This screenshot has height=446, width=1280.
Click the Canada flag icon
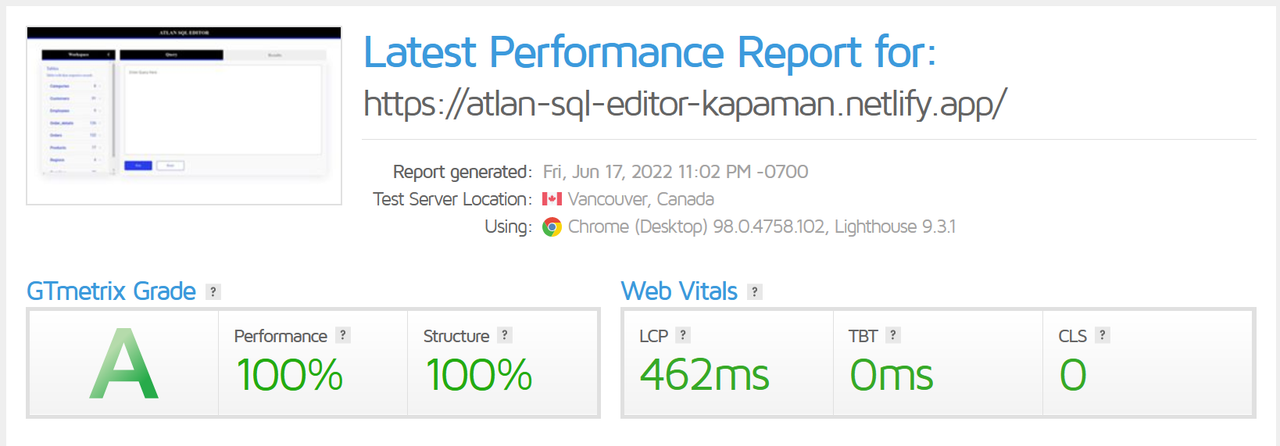[x=552, y=199]
